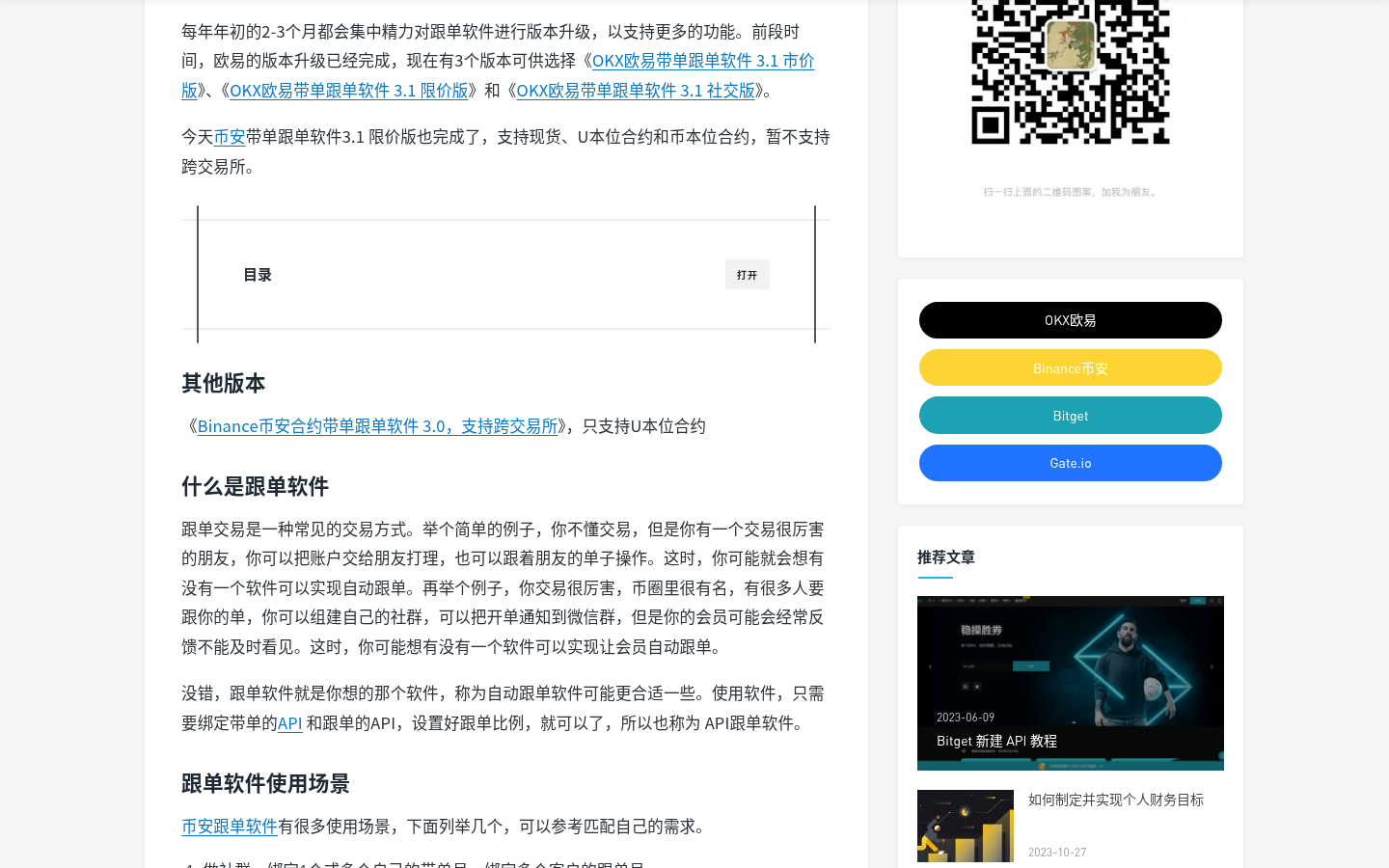Click the QR code image

(x=1071, y=72)
